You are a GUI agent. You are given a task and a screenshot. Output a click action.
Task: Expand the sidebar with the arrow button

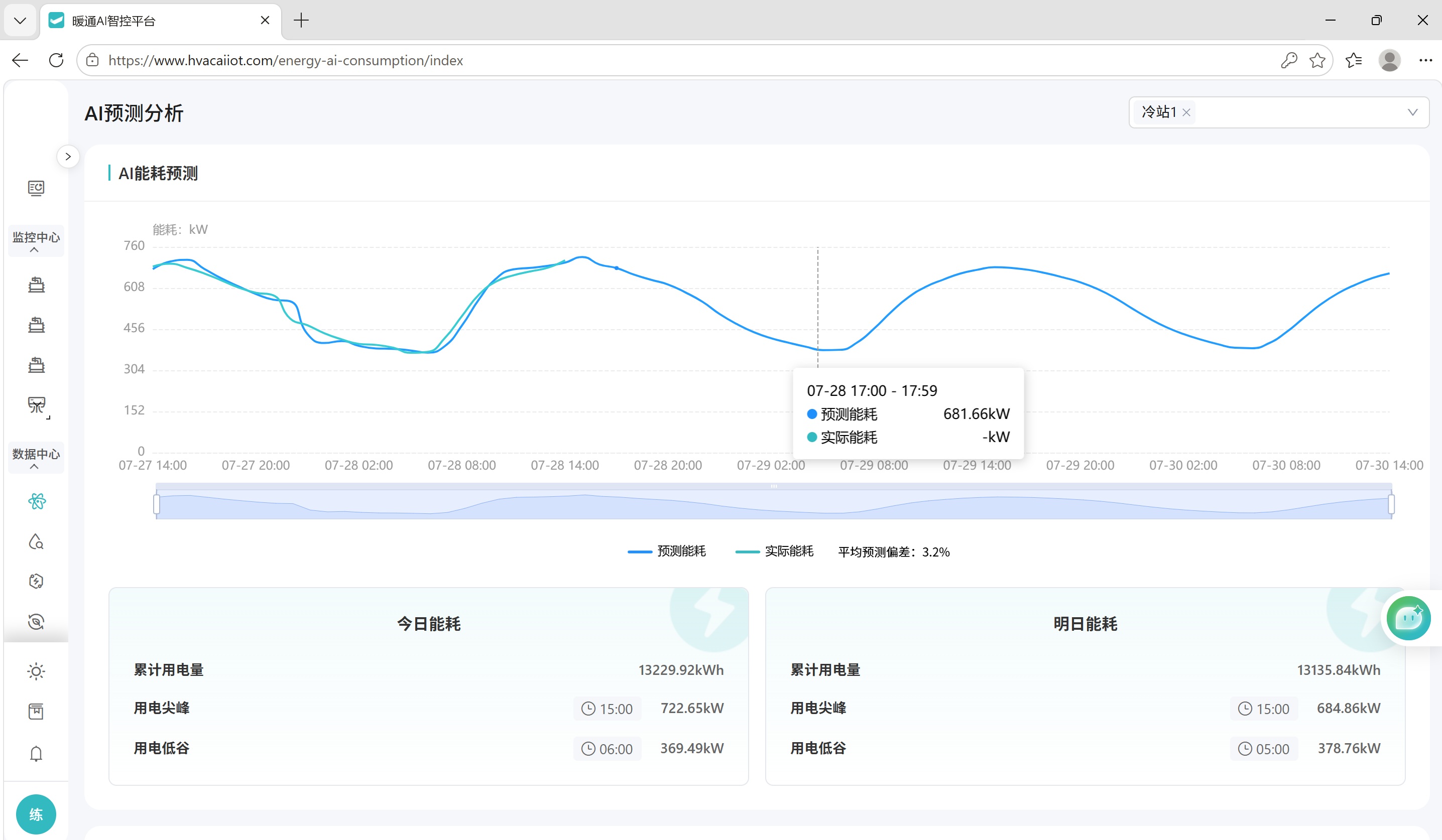68,156
